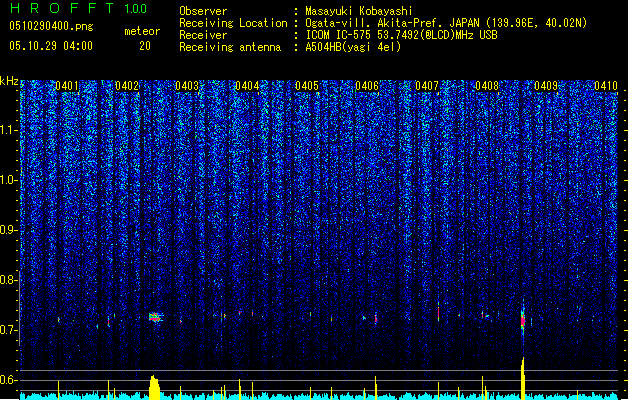Click the 1.0 kHz axis label

(x=9, y=180)
